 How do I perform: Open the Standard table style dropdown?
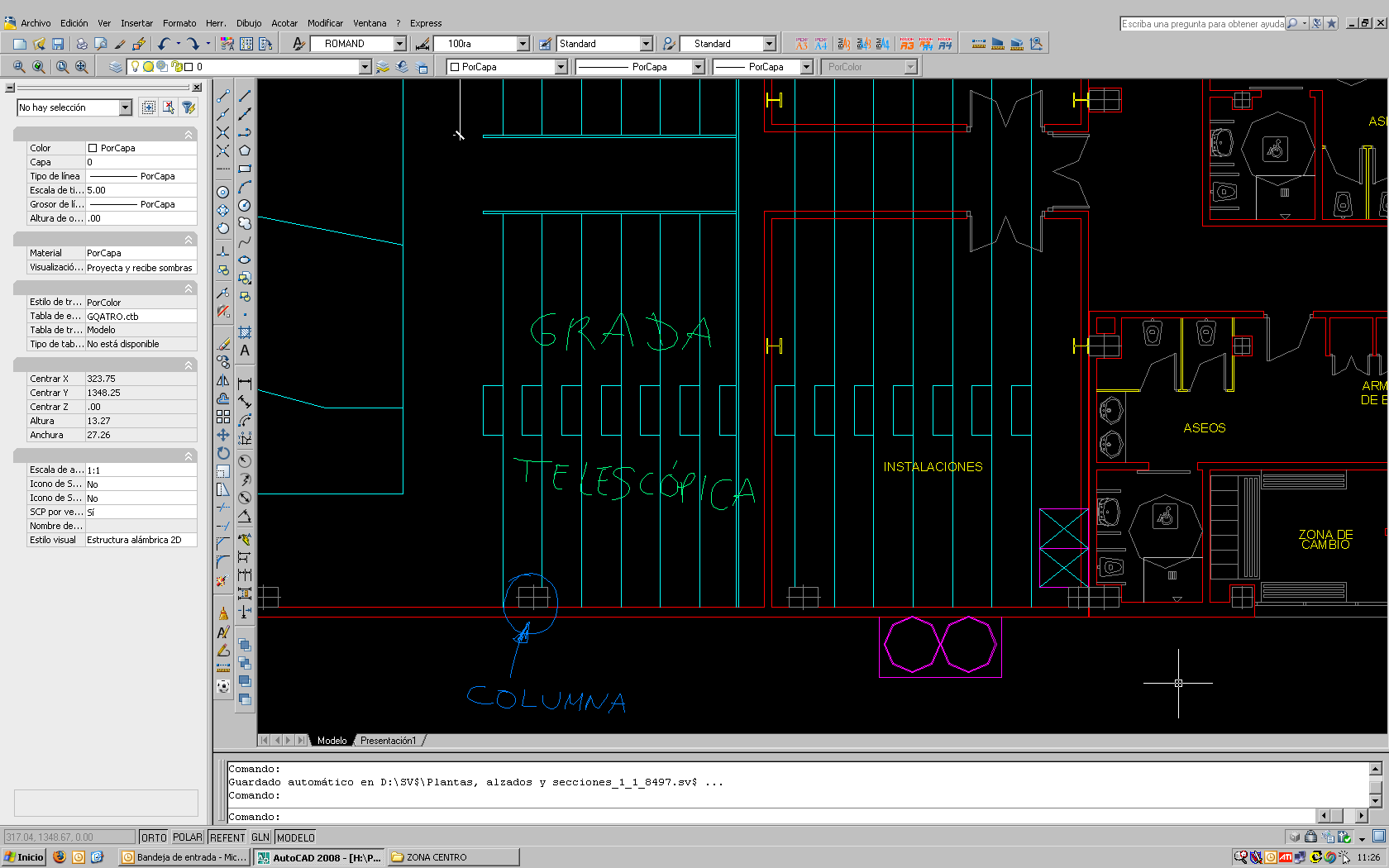click(x=646, y=44)
